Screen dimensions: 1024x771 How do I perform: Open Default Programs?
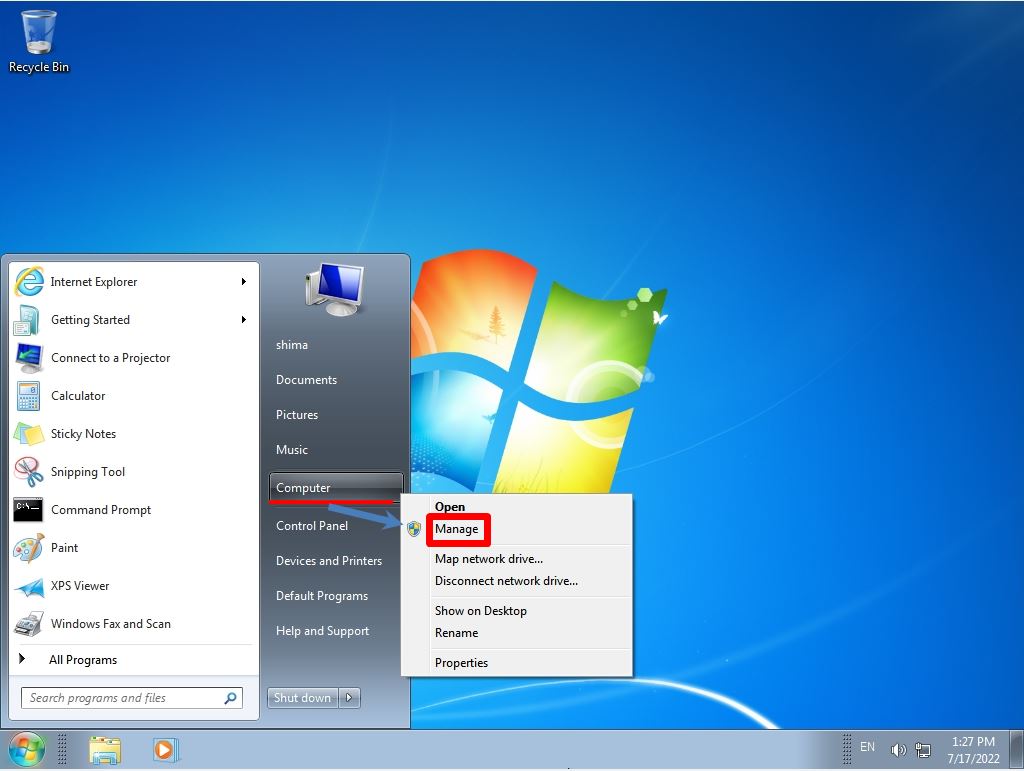(x=322, y=596)
